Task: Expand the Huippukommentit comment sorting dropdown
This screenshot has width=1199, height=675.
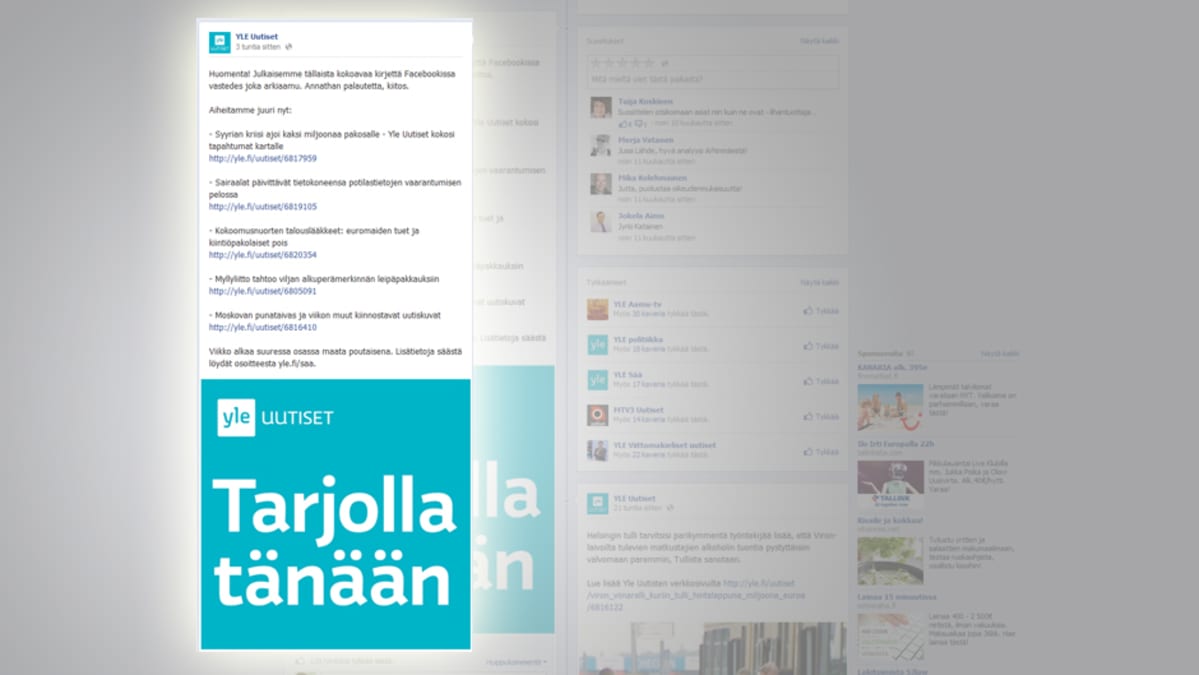Action: coord(517,662)
